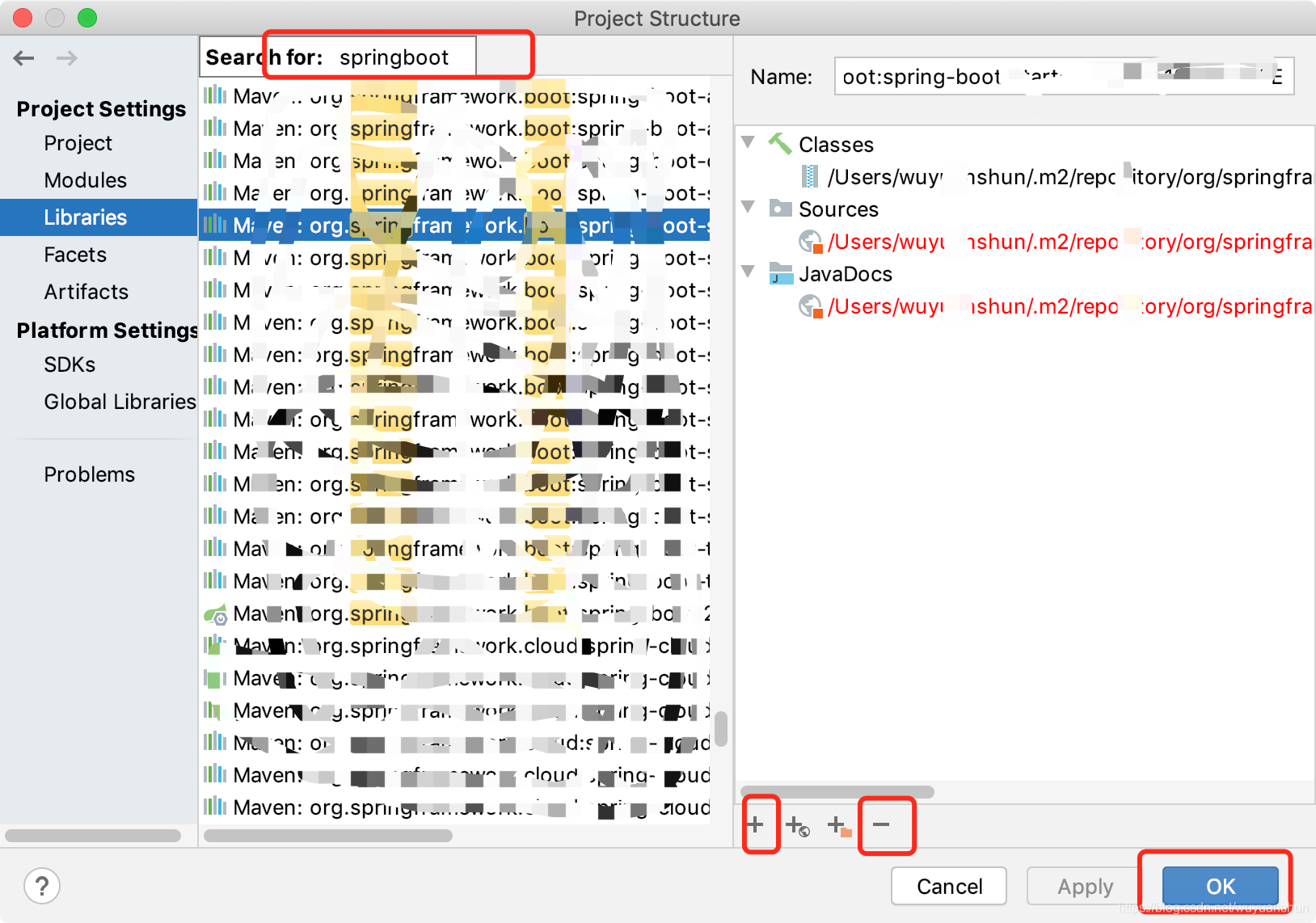Open the SDKs platform settings

pos(70,365)
